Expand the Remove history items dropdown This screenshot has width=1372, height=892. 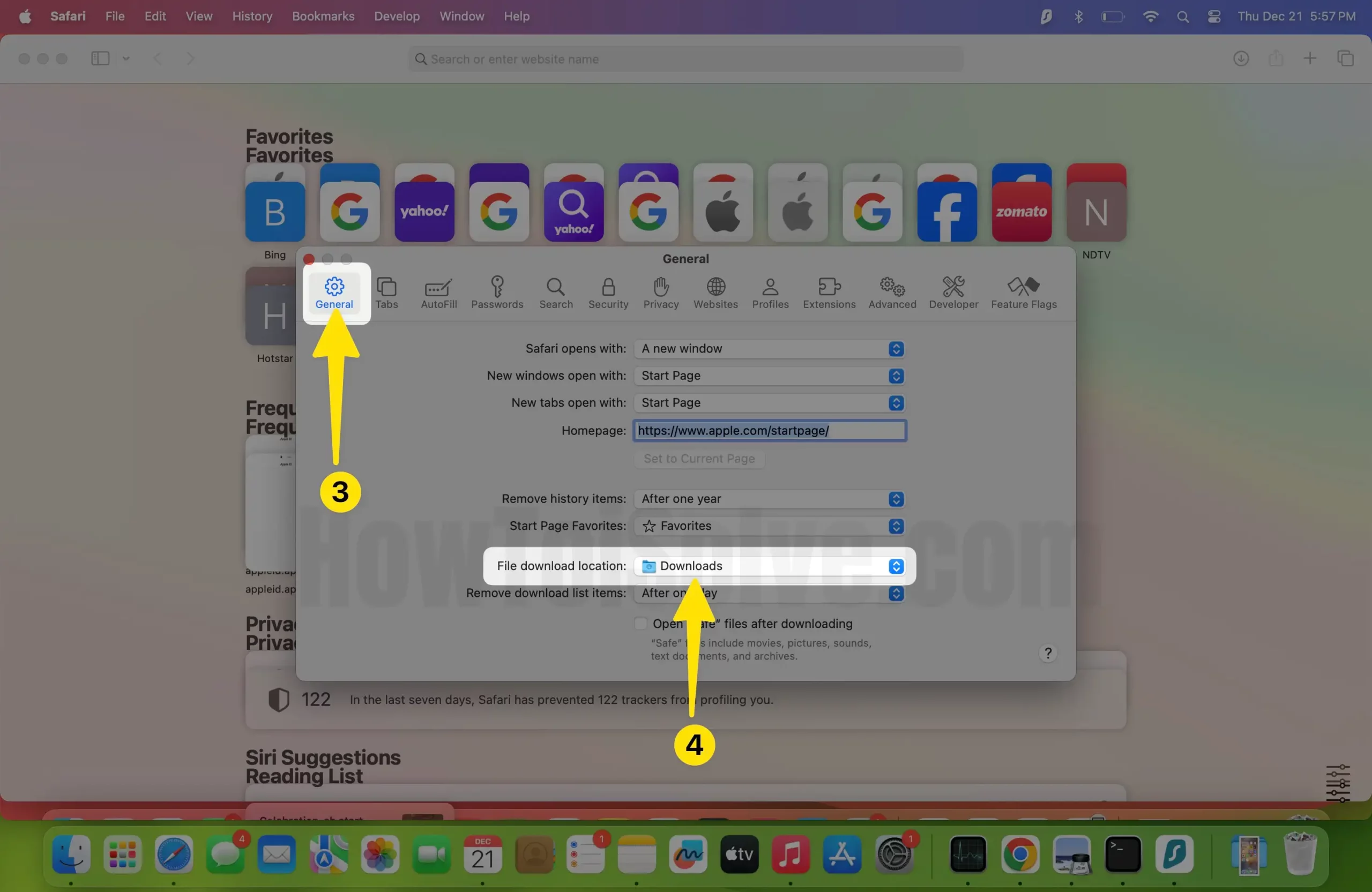(x=769, y=499)
